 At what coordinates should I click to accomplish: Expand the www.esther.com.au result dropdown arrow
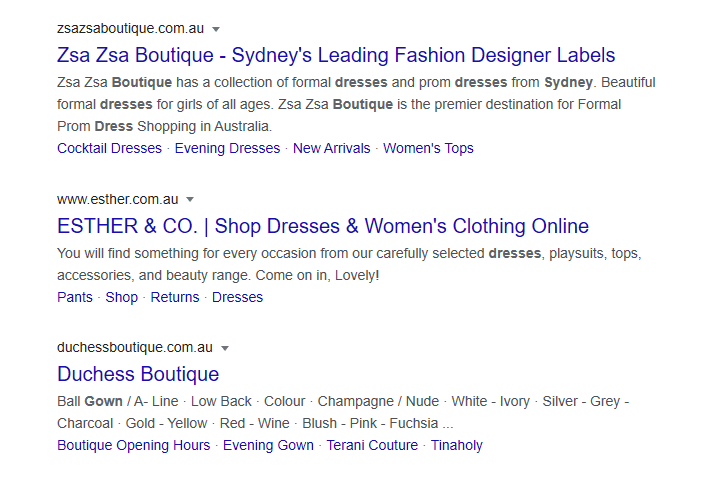coord(190,199)
